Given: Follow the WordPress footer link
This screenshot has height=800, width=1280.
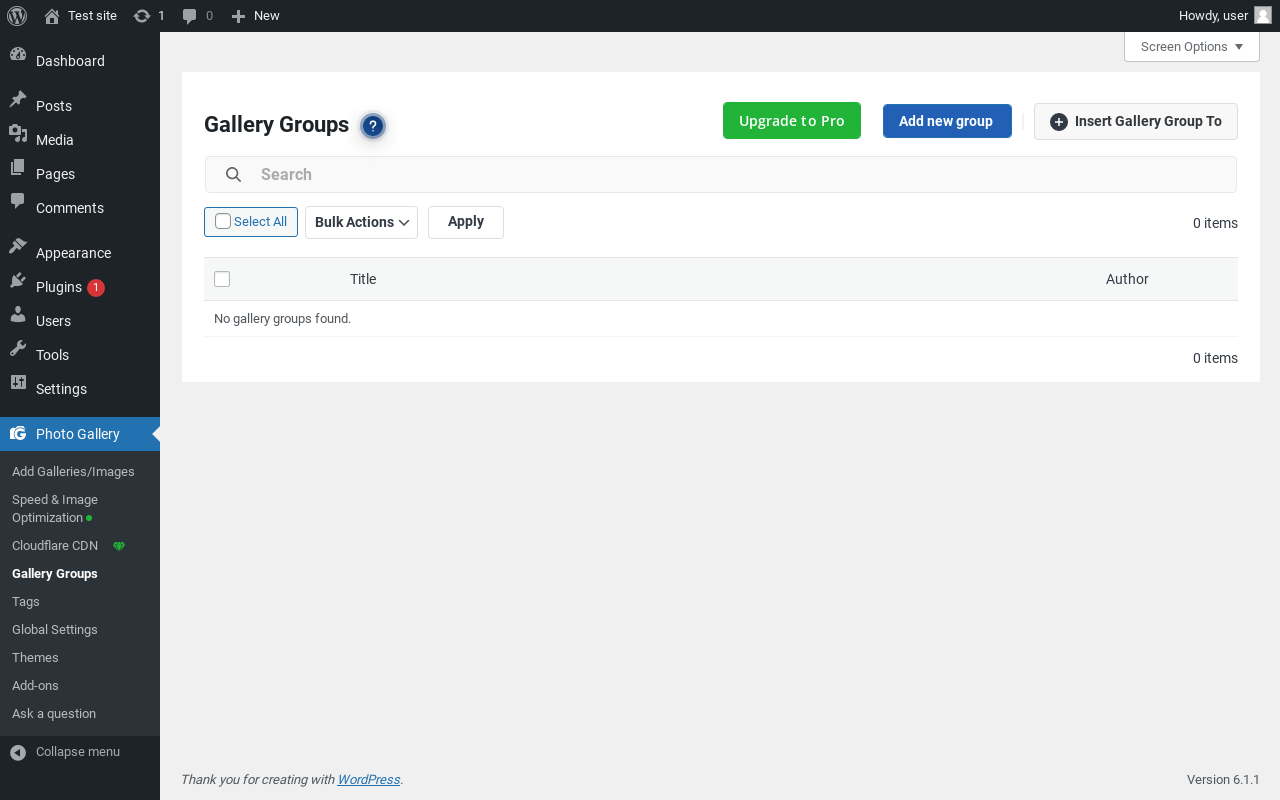Looking at the screenshot, I should coord(369,780).
